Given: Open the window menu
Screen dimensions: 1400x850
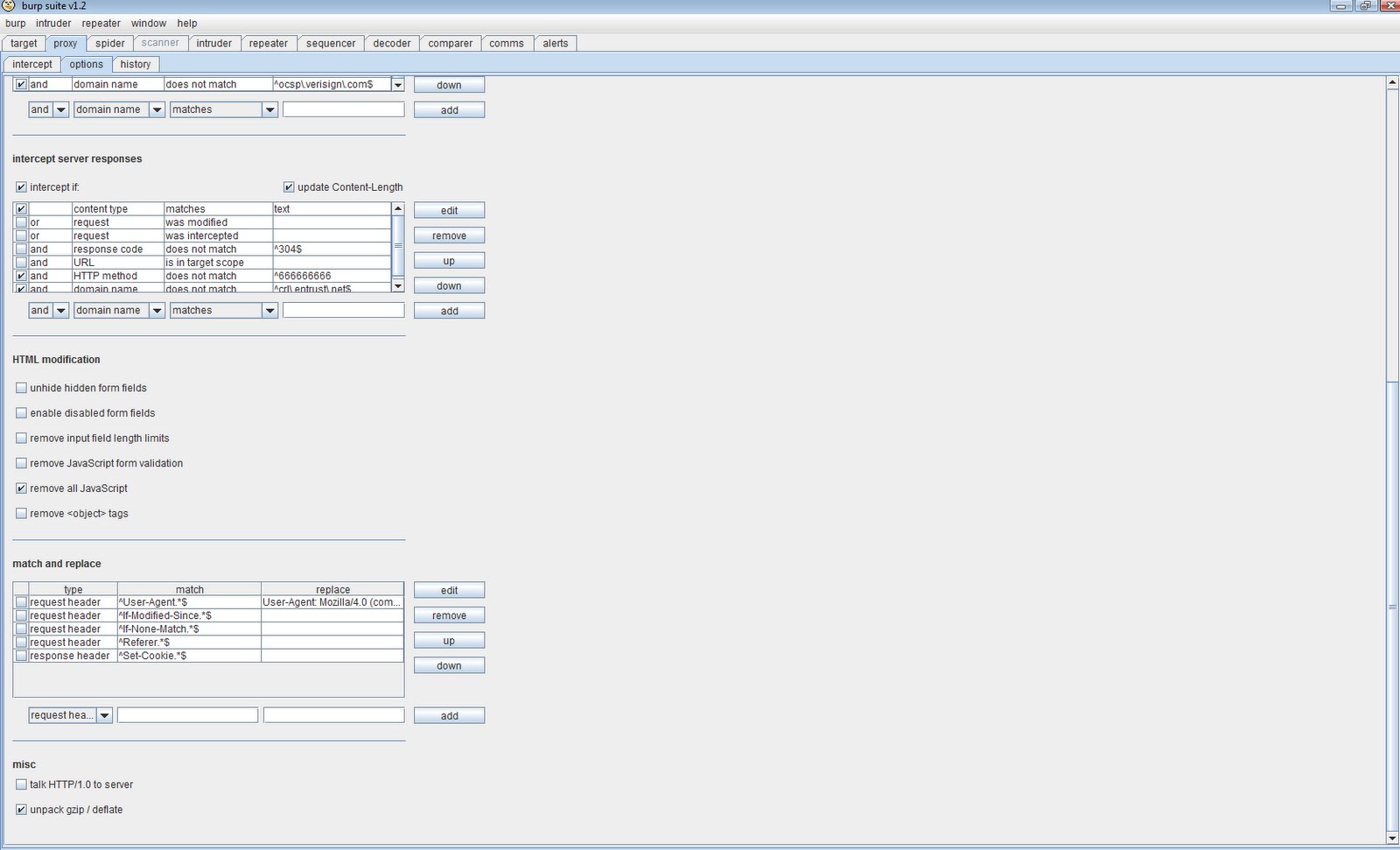Looking at the screenshot, I should click(149, 24).
